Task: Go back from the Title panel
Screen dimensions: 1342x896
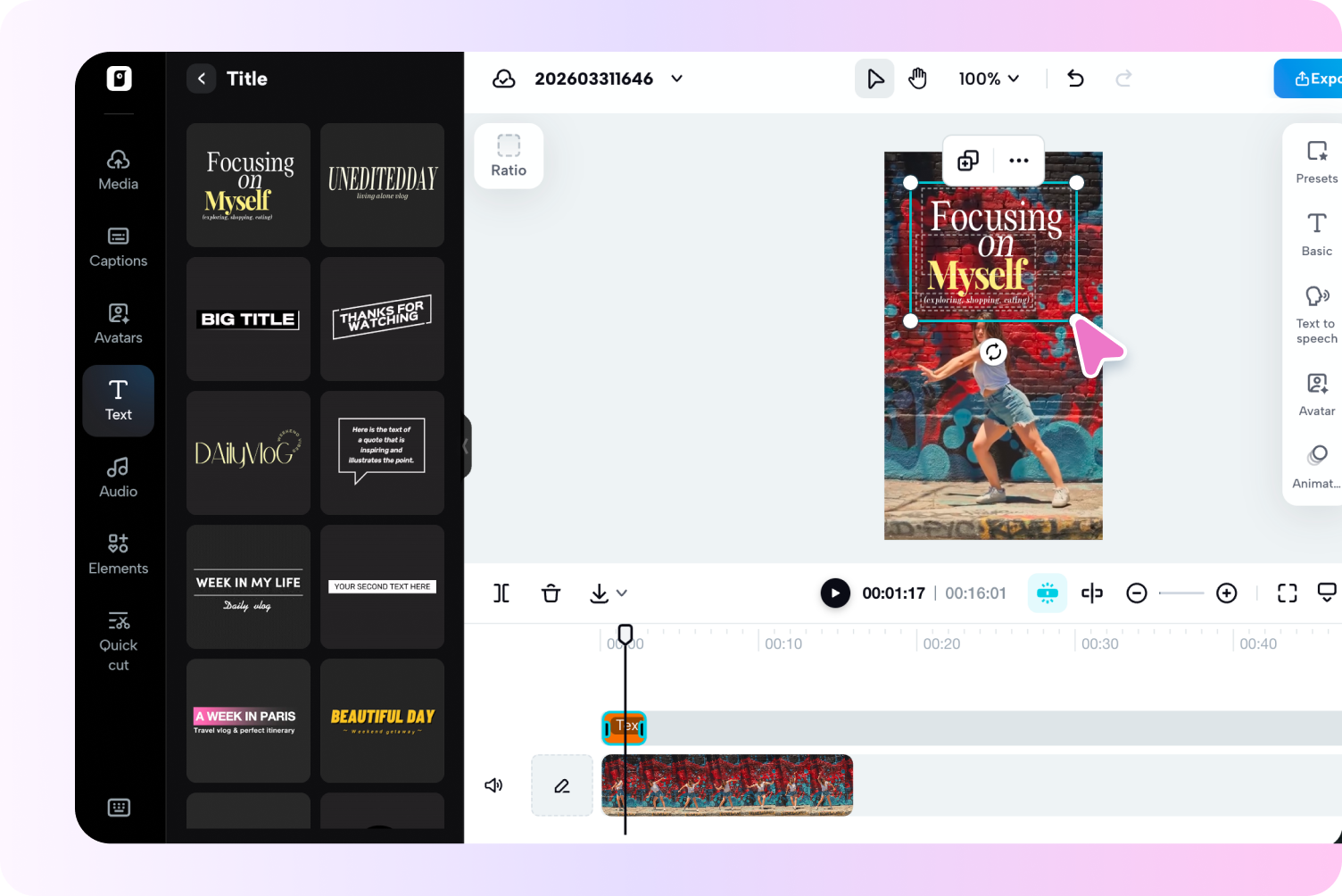Action: [x=202, y=79]
